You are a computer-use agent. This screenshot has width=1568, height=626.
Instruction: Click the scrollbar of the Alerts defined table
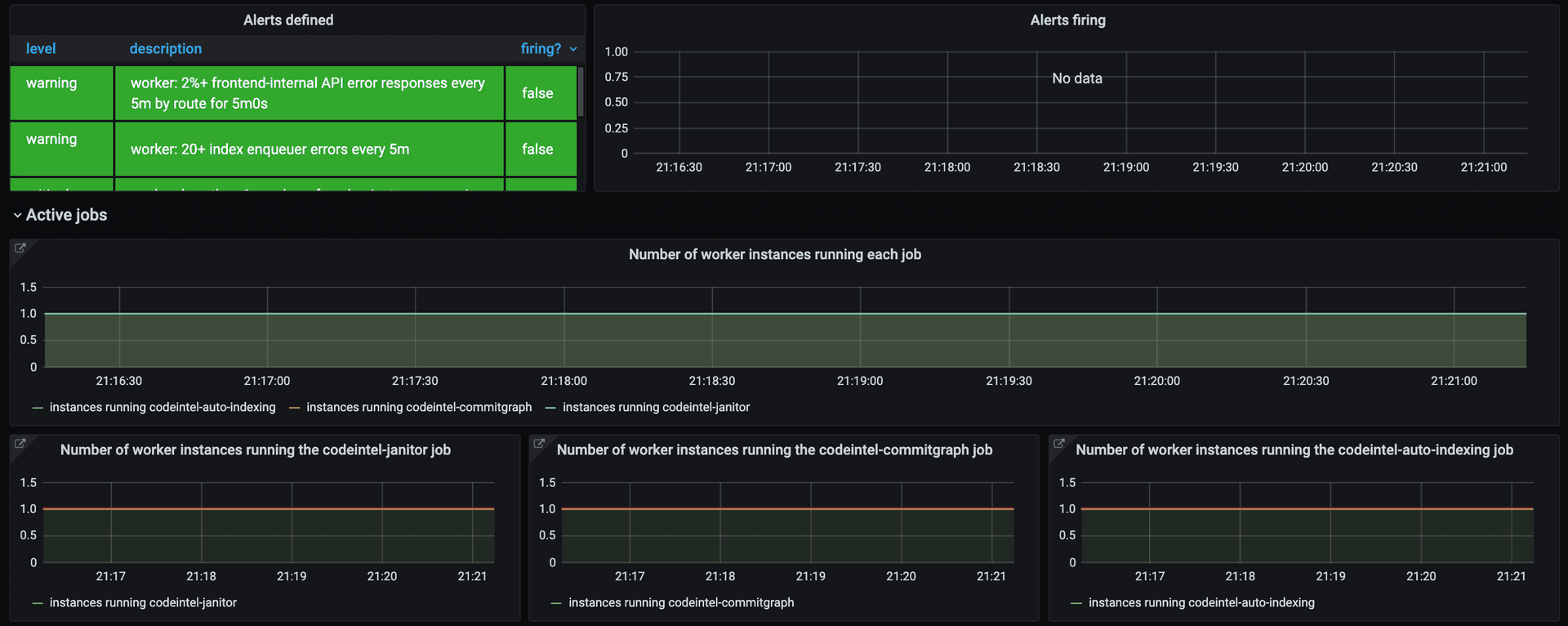pos(581,92)
